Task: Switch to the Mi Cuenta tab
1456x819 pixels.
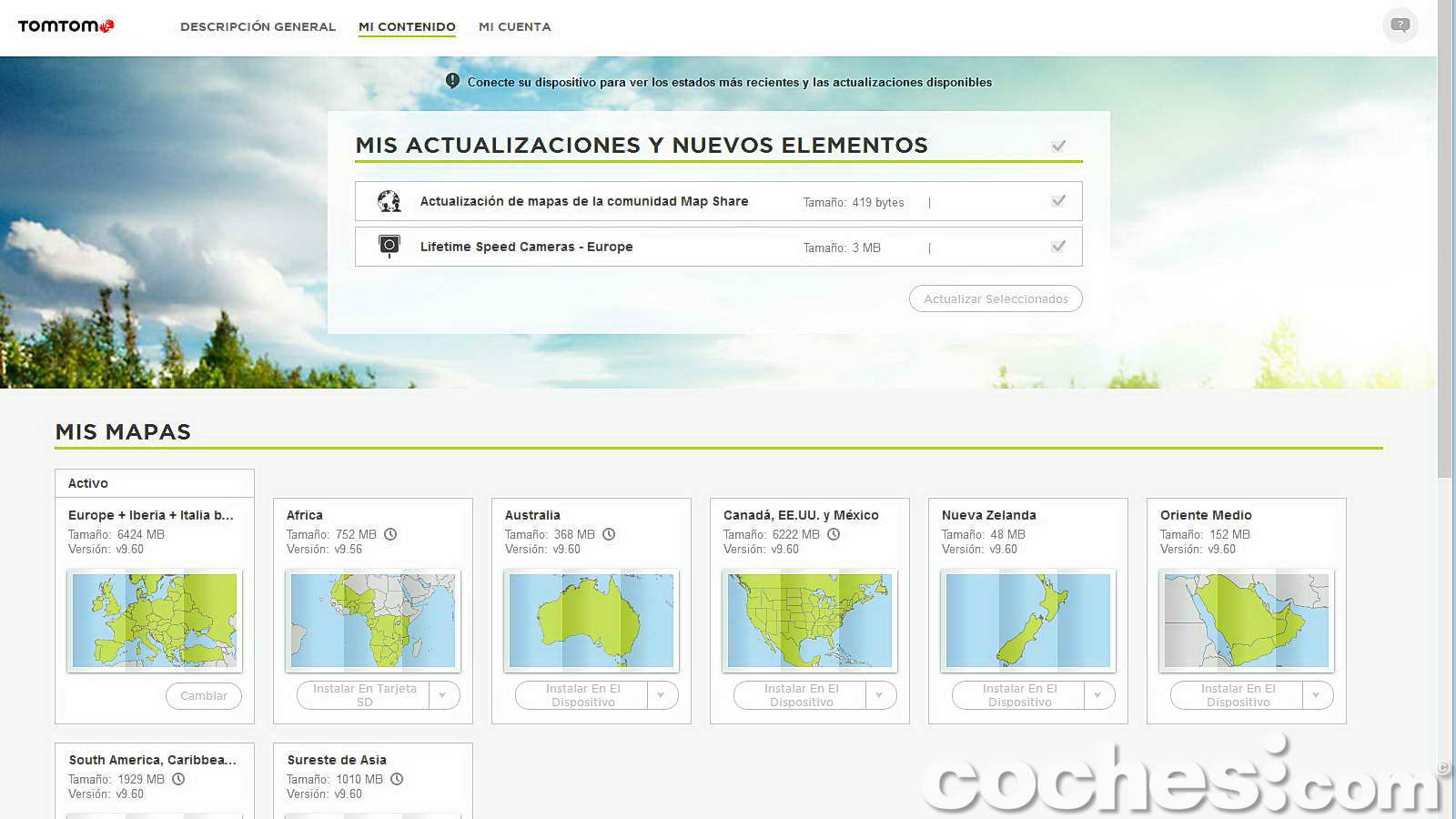Action: (x=514, y=26)
